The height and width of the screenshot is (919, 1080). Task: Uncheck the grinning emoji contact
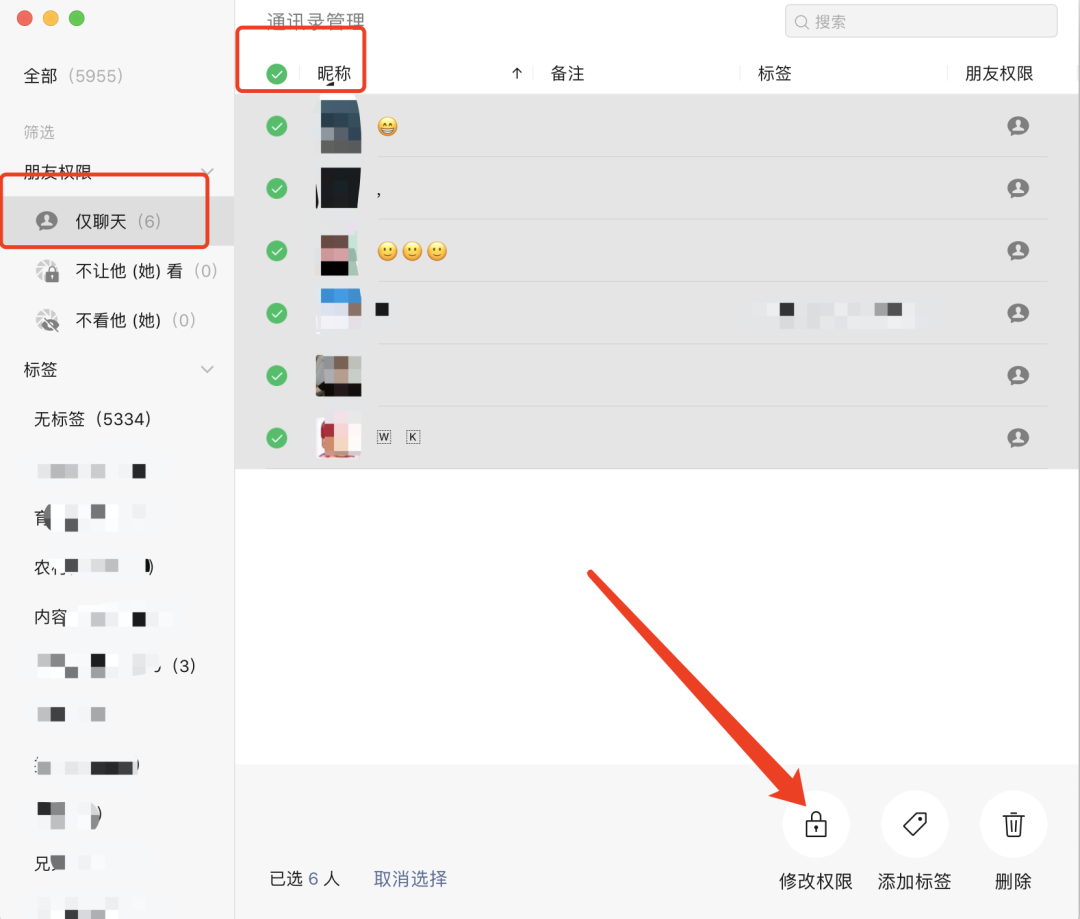point(277,126)
